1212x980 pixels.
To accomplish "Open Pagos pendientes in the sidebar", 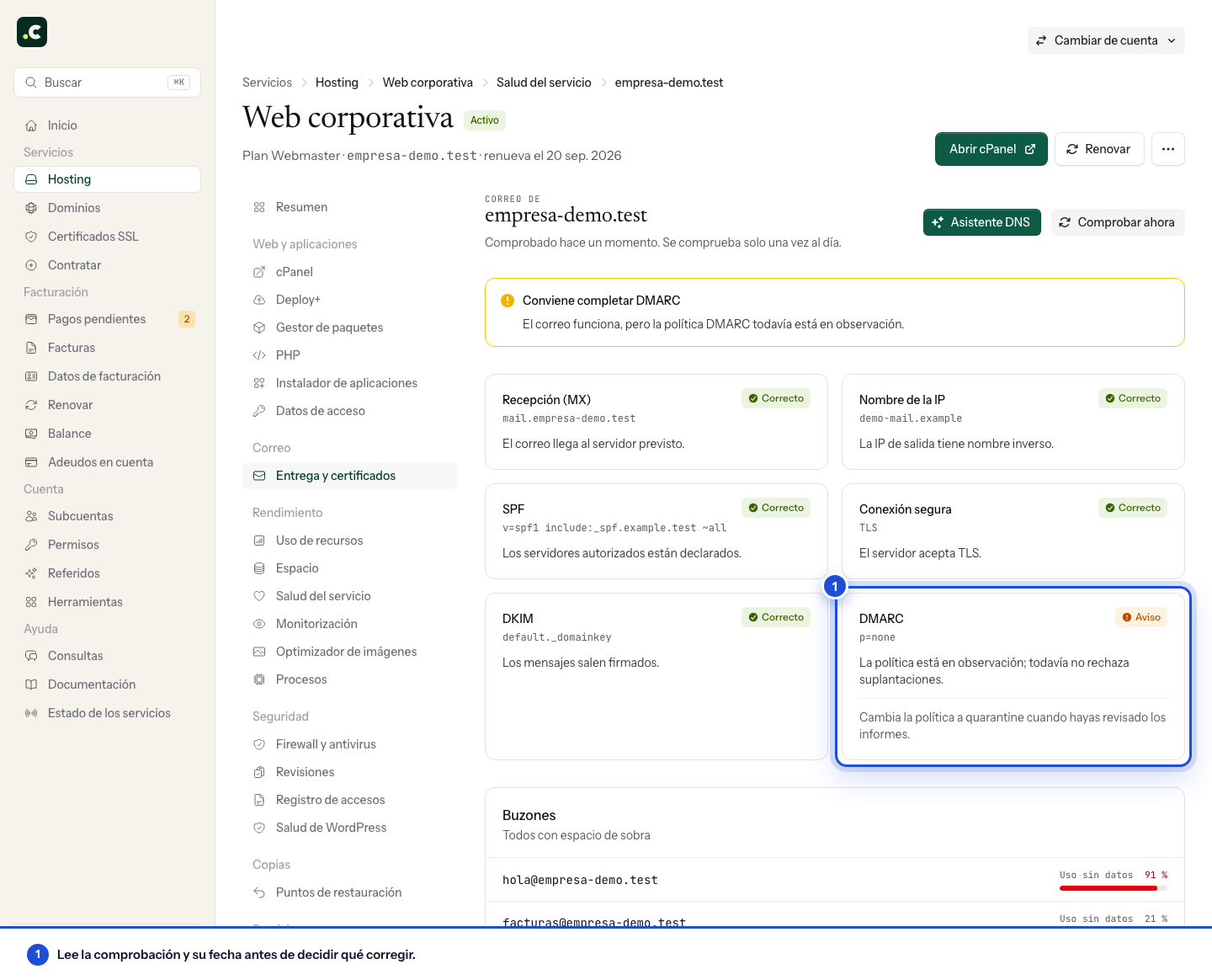I will [108, 319].
